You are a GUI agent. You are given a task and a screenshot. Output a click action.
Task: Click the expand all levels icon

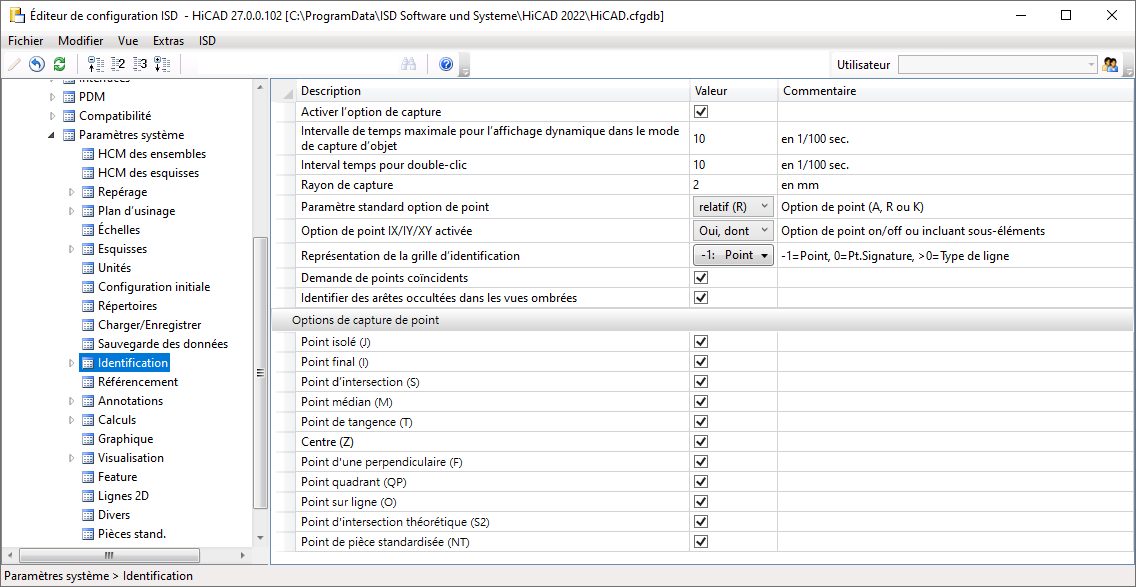pyautogui.click(x=162, y=64)
